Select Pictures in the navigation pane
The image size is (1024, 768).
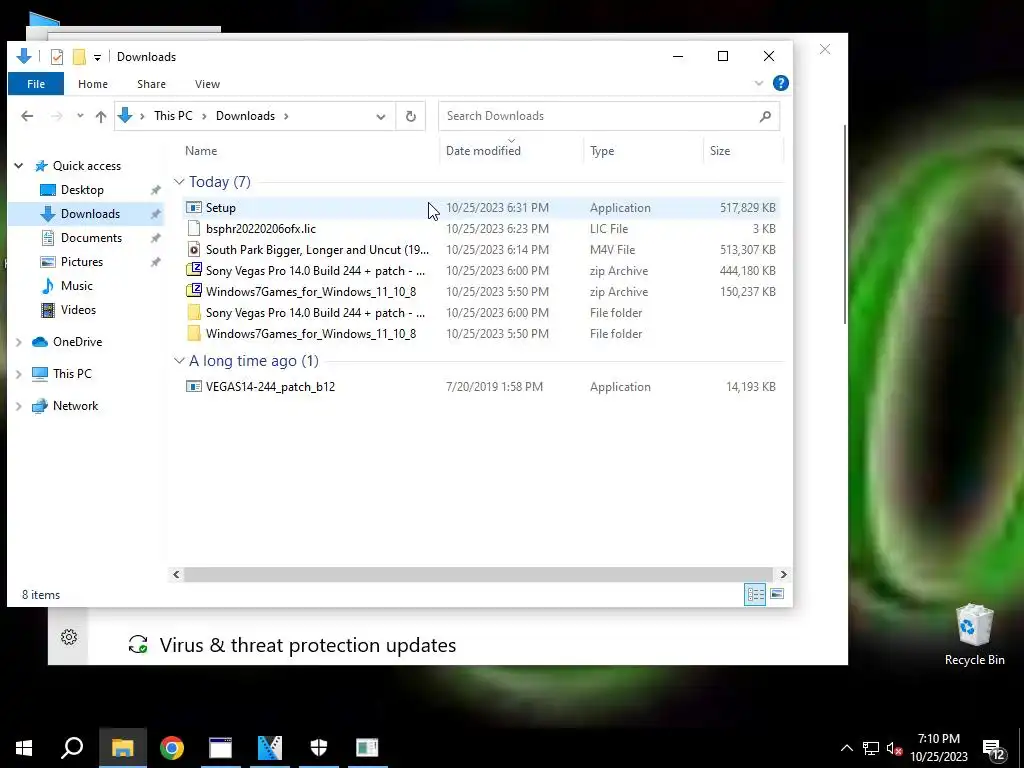click(x=82, y=262)
